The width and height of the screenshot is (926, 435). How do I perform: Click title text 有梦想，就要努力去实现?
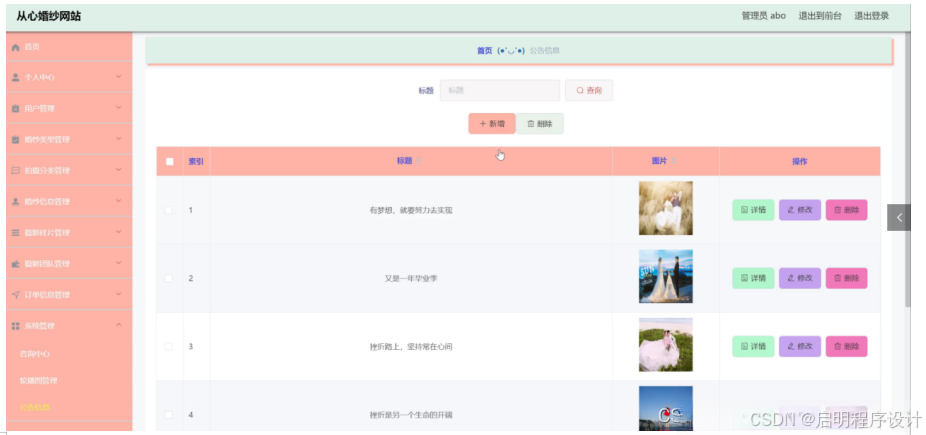pyautogui.click(x=411, y=210)
